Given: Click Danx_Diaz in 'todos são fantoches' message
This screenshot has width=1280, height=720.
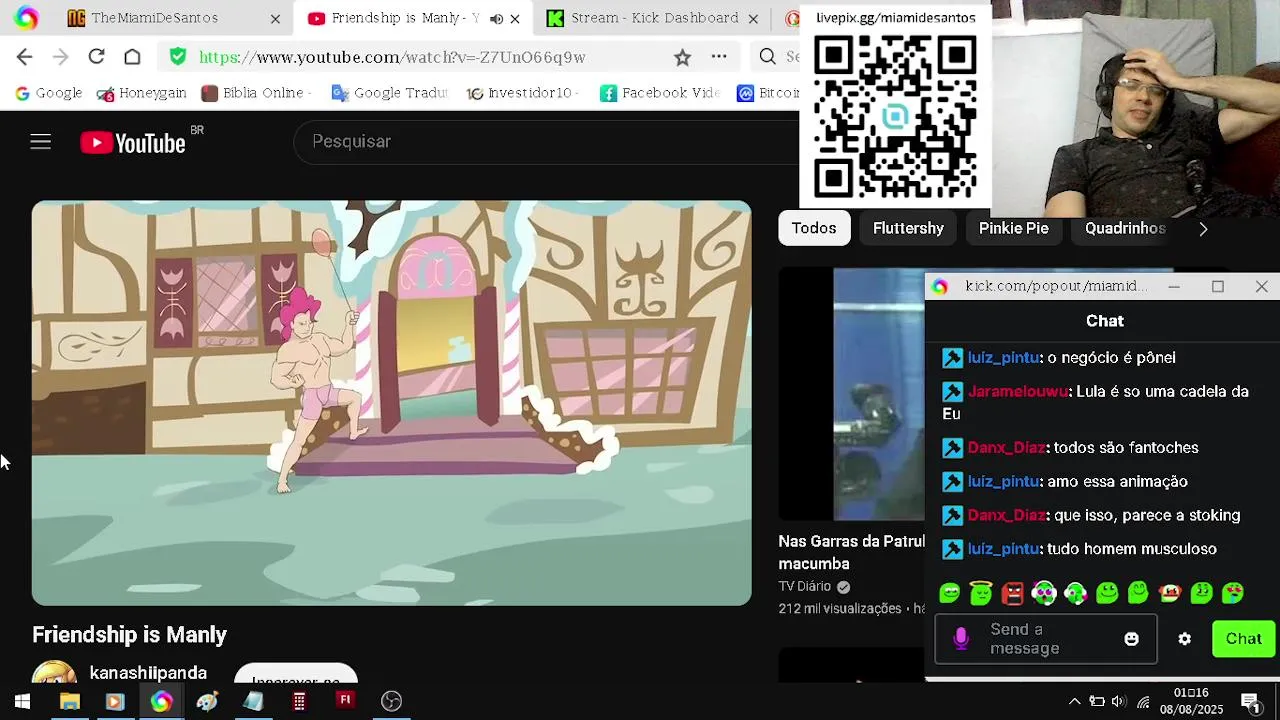Looking at the screenshot, I should [1006, 447].
